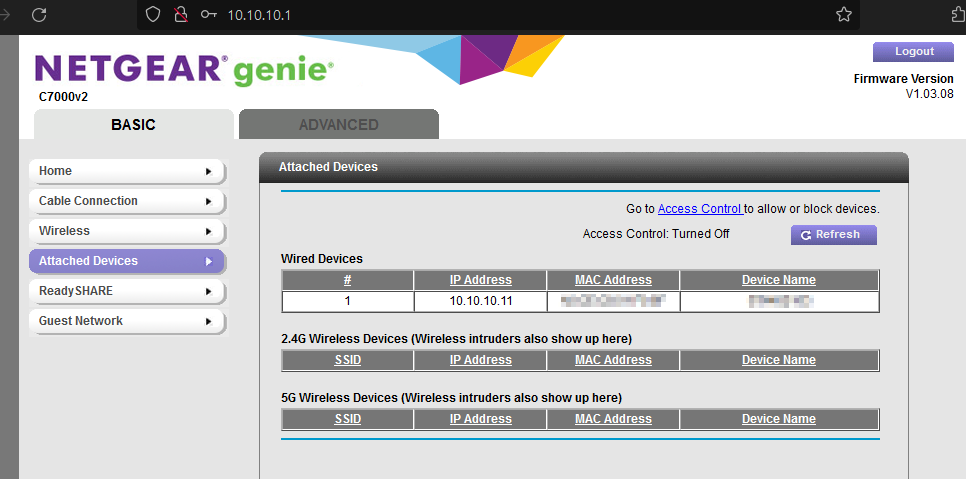Click the insecure connection padlock icon
This screenshot has width=966, height=479.
pos(181,15)
